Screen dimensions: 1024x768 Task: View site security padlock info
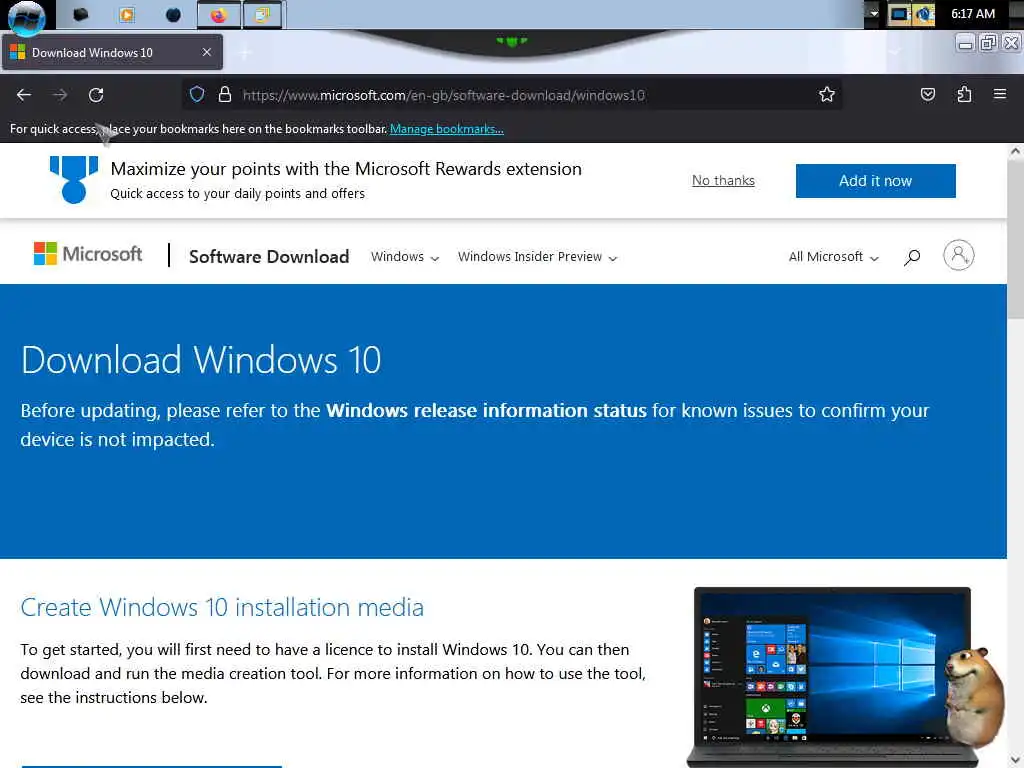coord(225,95)
